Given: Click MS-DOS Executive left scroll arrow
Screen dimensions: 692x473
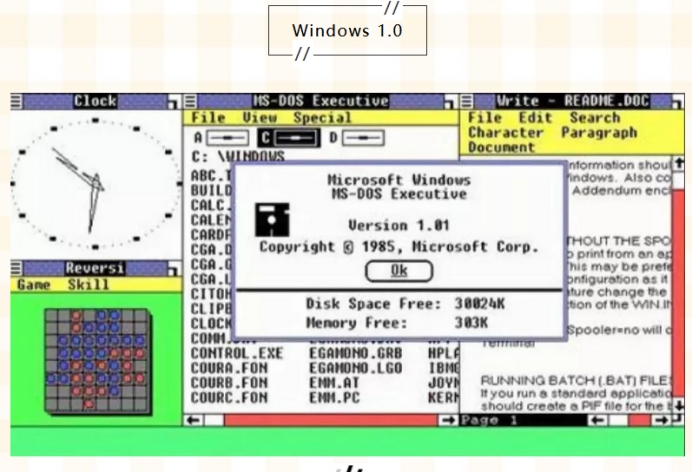Looking at the screenshot, I should [x=193, y=420].
